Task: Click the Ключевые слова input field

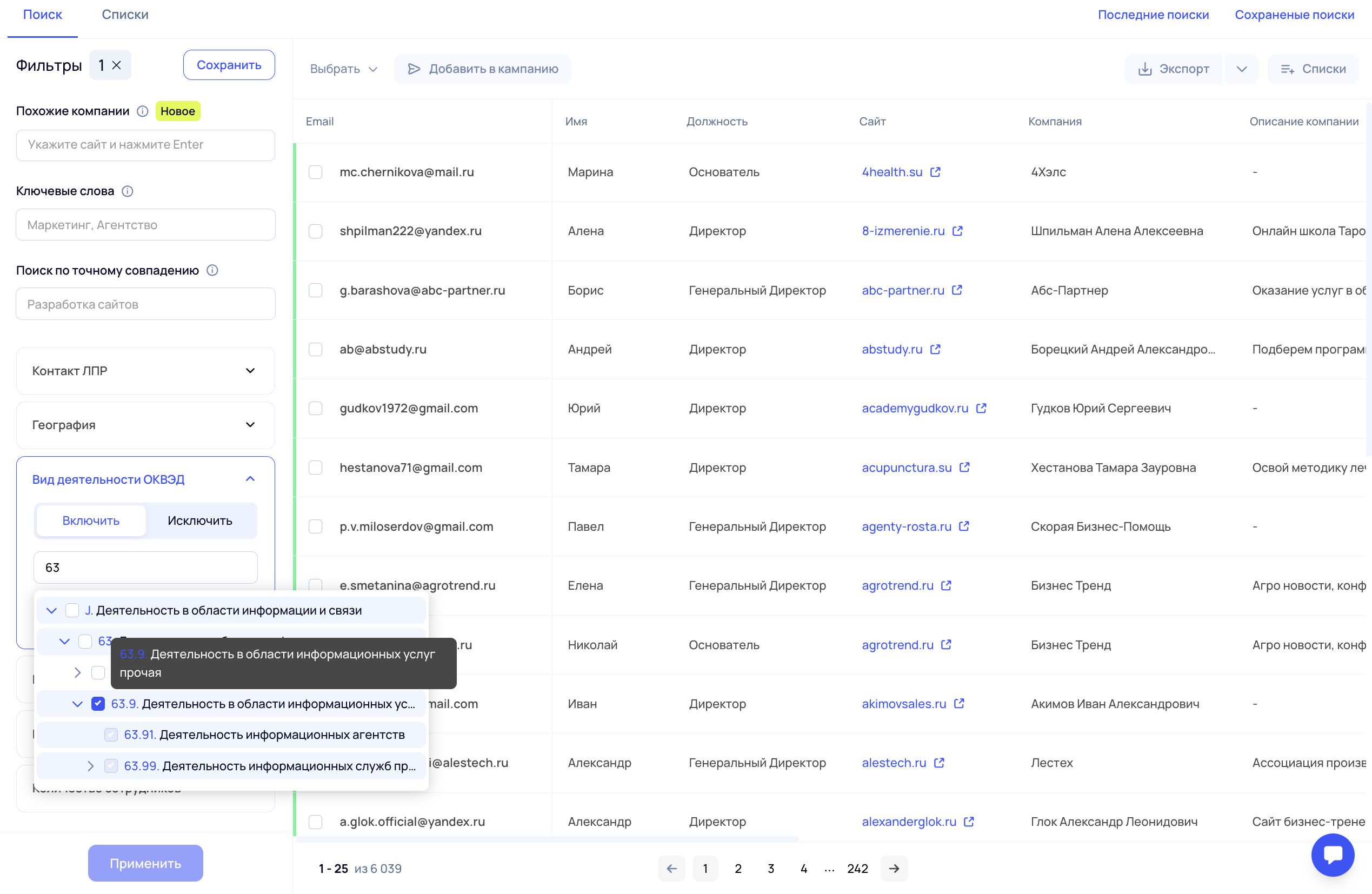Action: coord(145,225)
